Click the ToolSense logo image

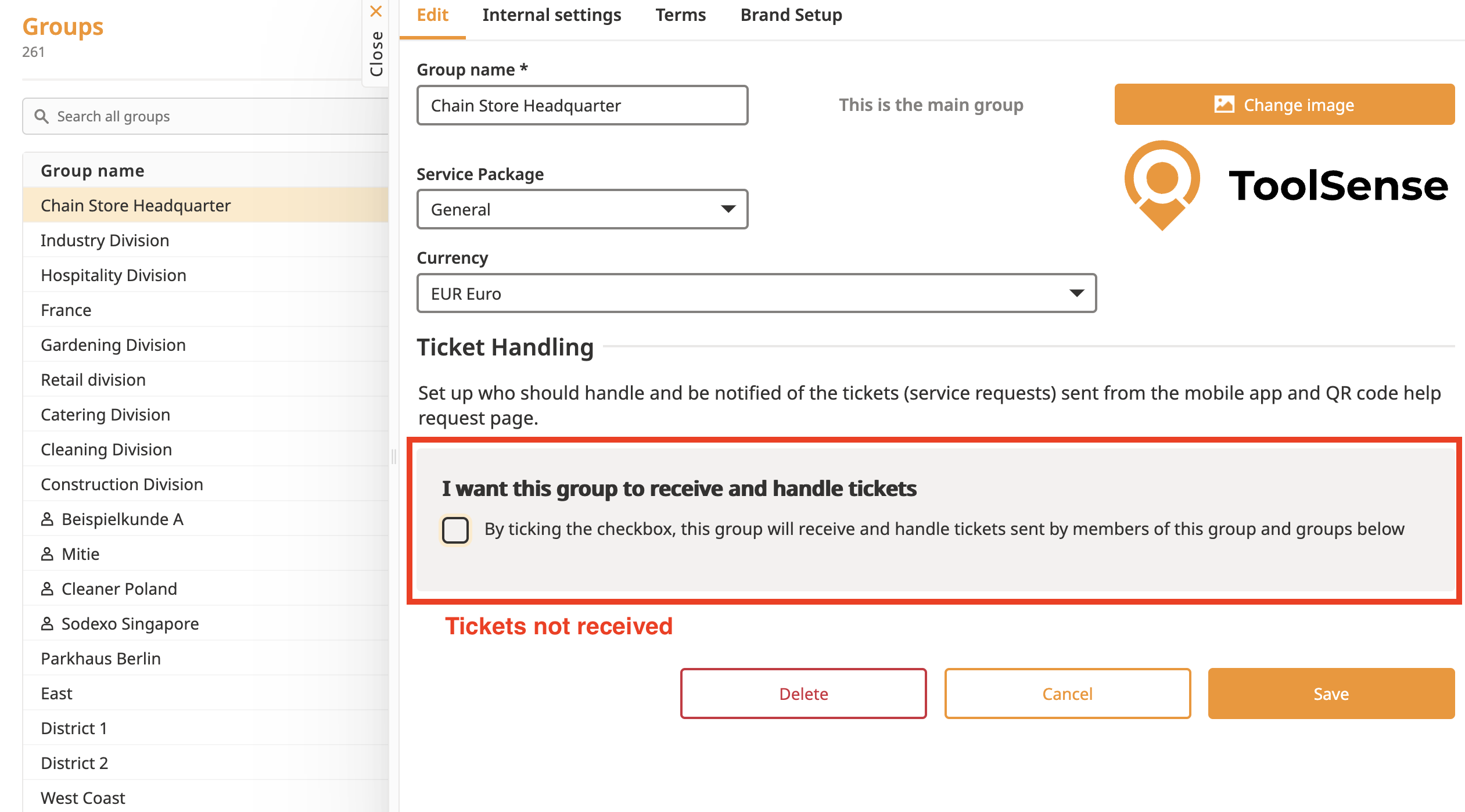point(1285,185)
